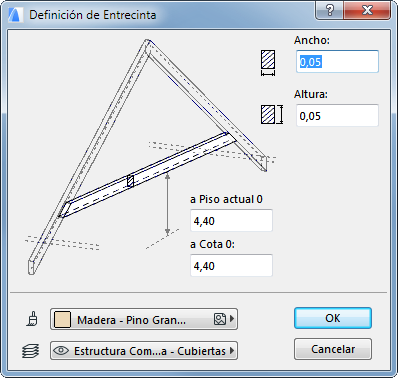Click the width section icon beside Ancho

point(268,63)
